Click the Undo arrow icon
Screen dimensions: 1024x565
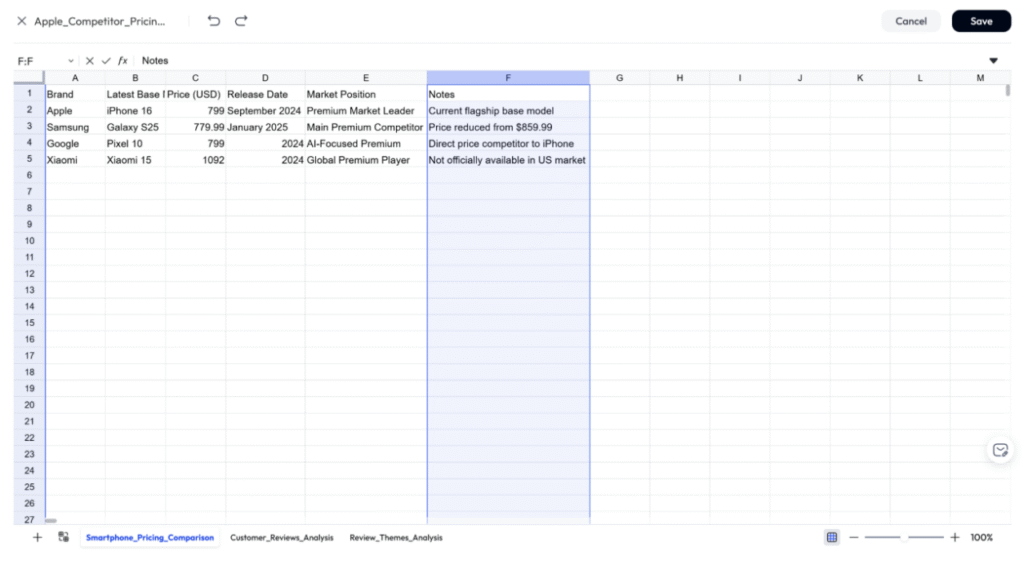(214, 21)
